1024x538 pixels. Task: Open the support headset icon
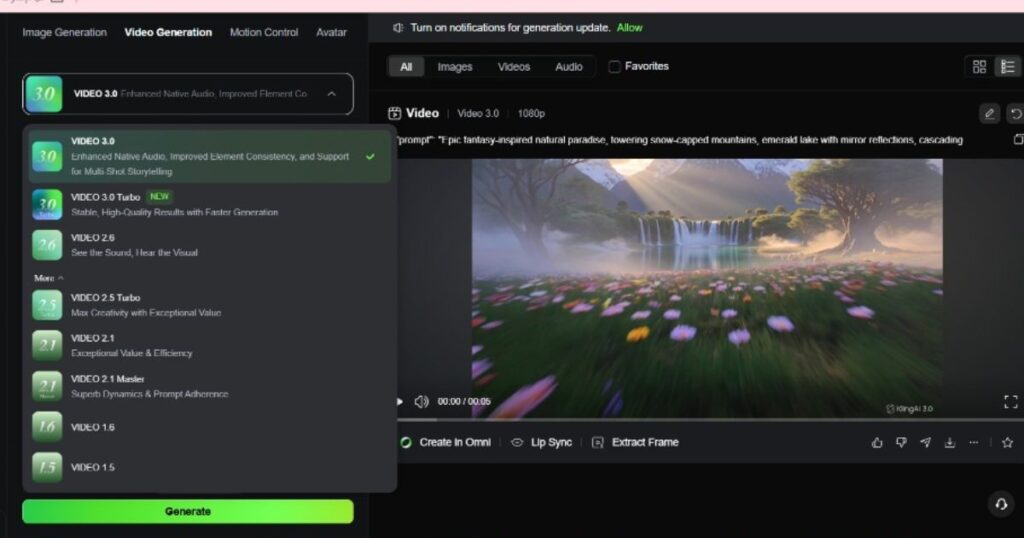coord(1001,504)
